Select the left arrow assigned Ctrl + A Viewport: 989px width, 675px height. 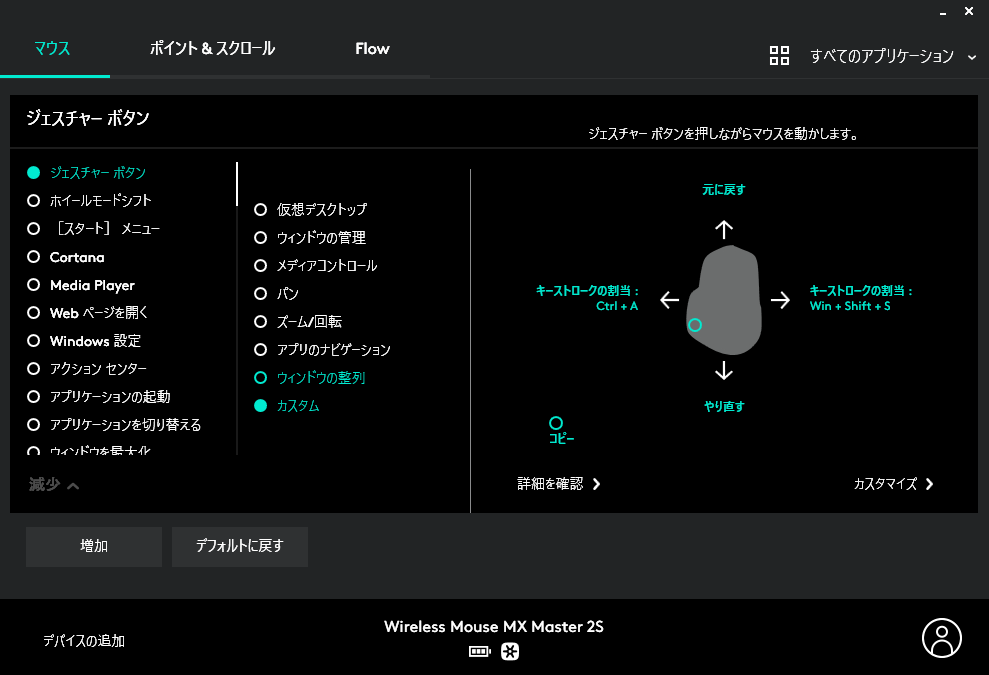(x=668, y=298)
